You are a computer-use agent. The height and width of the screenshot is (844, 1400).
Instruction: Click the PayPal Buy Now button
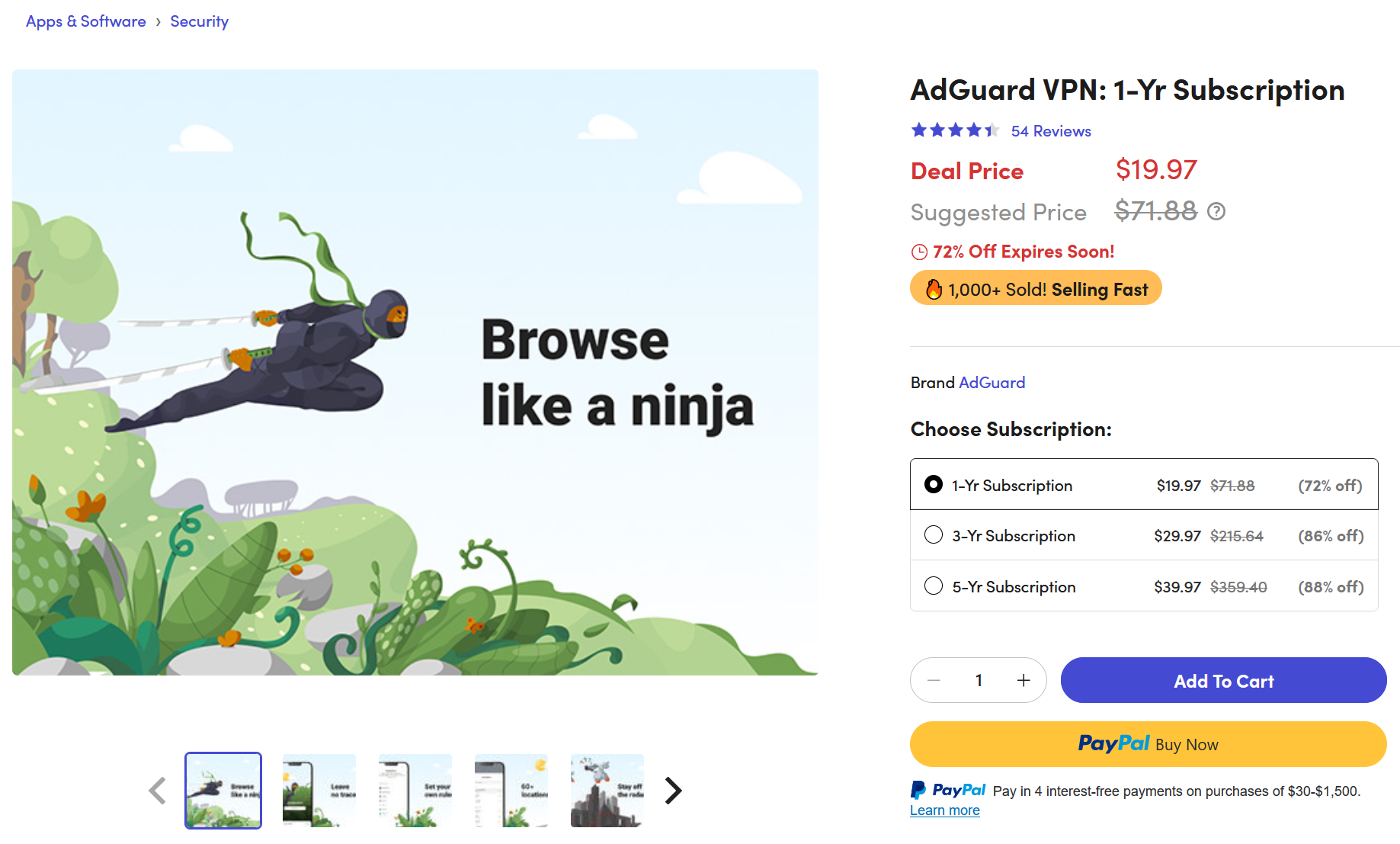1148,744
